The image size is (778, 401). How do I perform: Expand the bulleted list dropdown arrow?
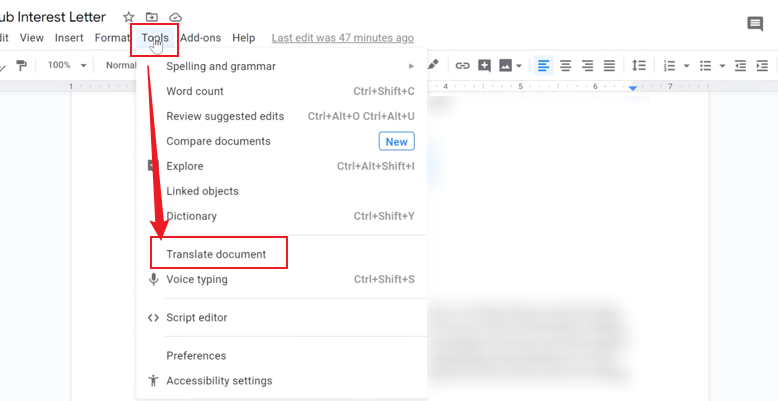pos(722,66)
